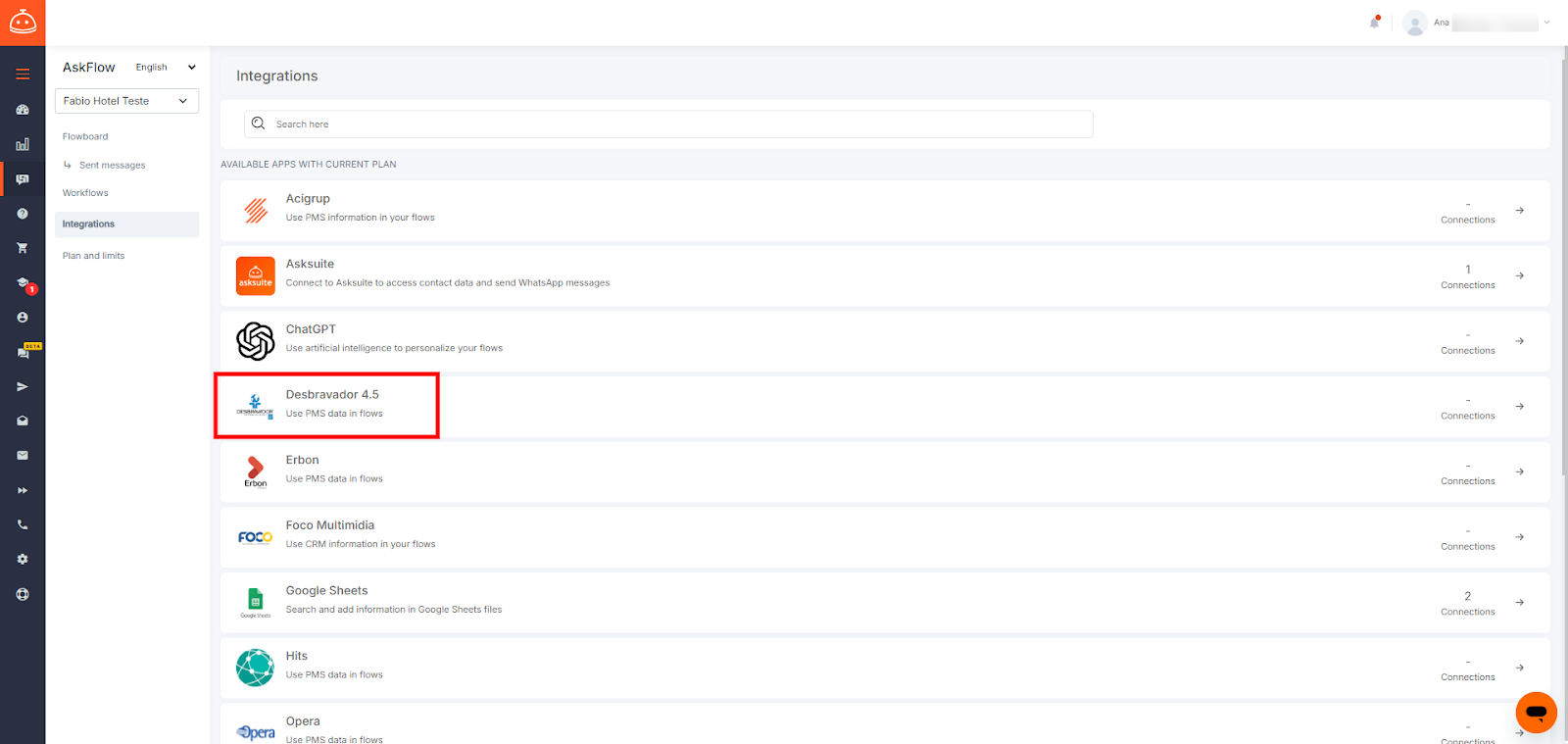Open the paper plane send icon
The image size is (1568, 744).
23,386
